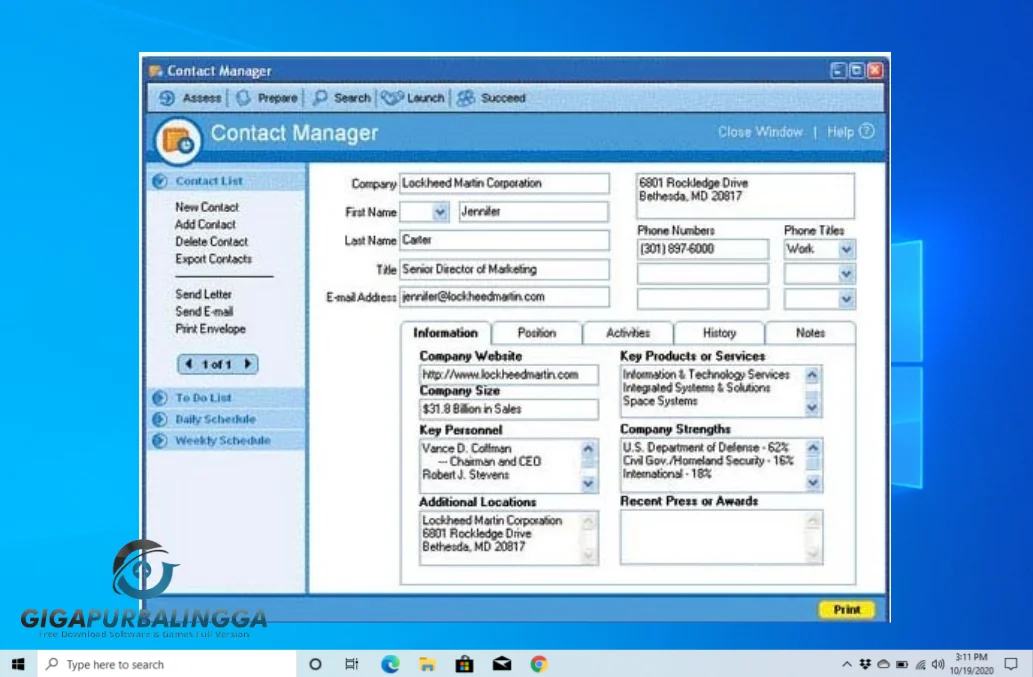Click the first name field with Jennifer
The width and height of the screenshot is (1033, 677).
[x=534, y=211]
